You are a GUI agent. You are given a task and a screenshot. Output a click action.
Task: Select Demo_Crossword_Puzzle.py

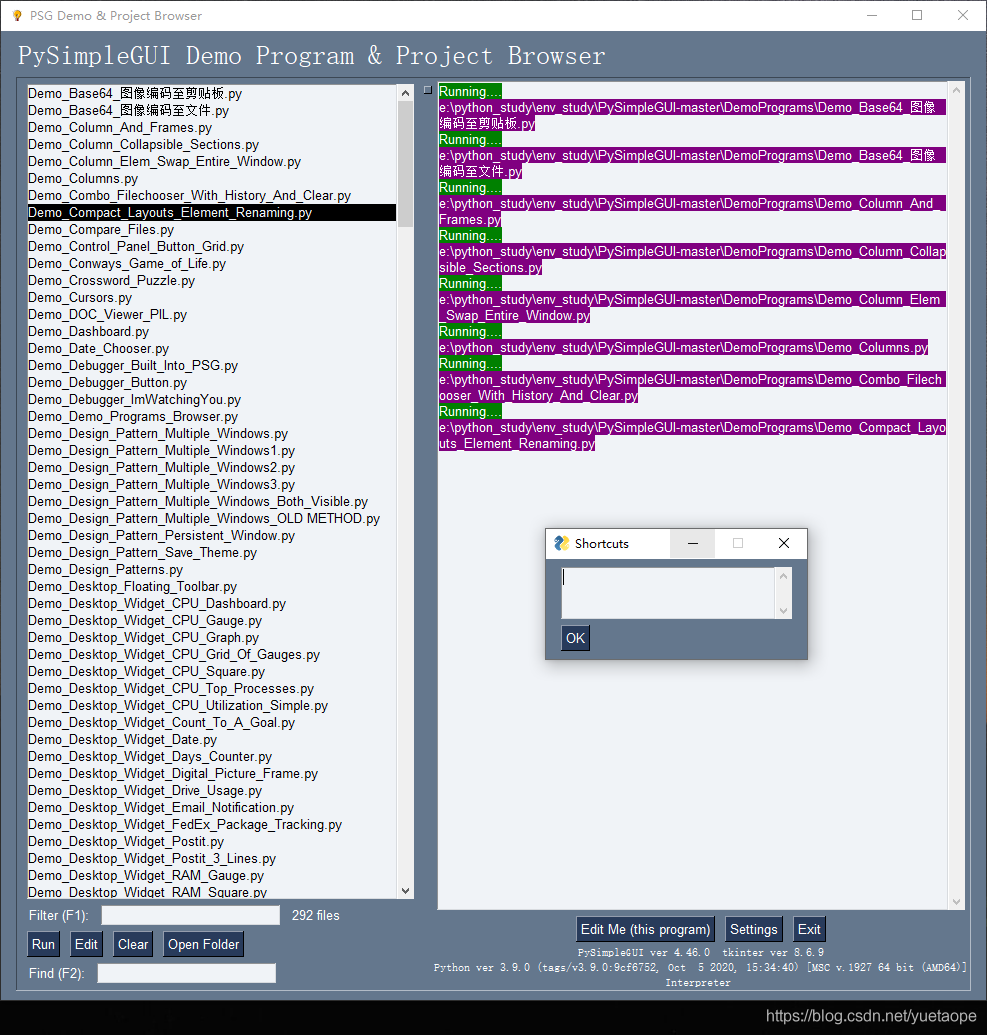(x=211, y=281)
